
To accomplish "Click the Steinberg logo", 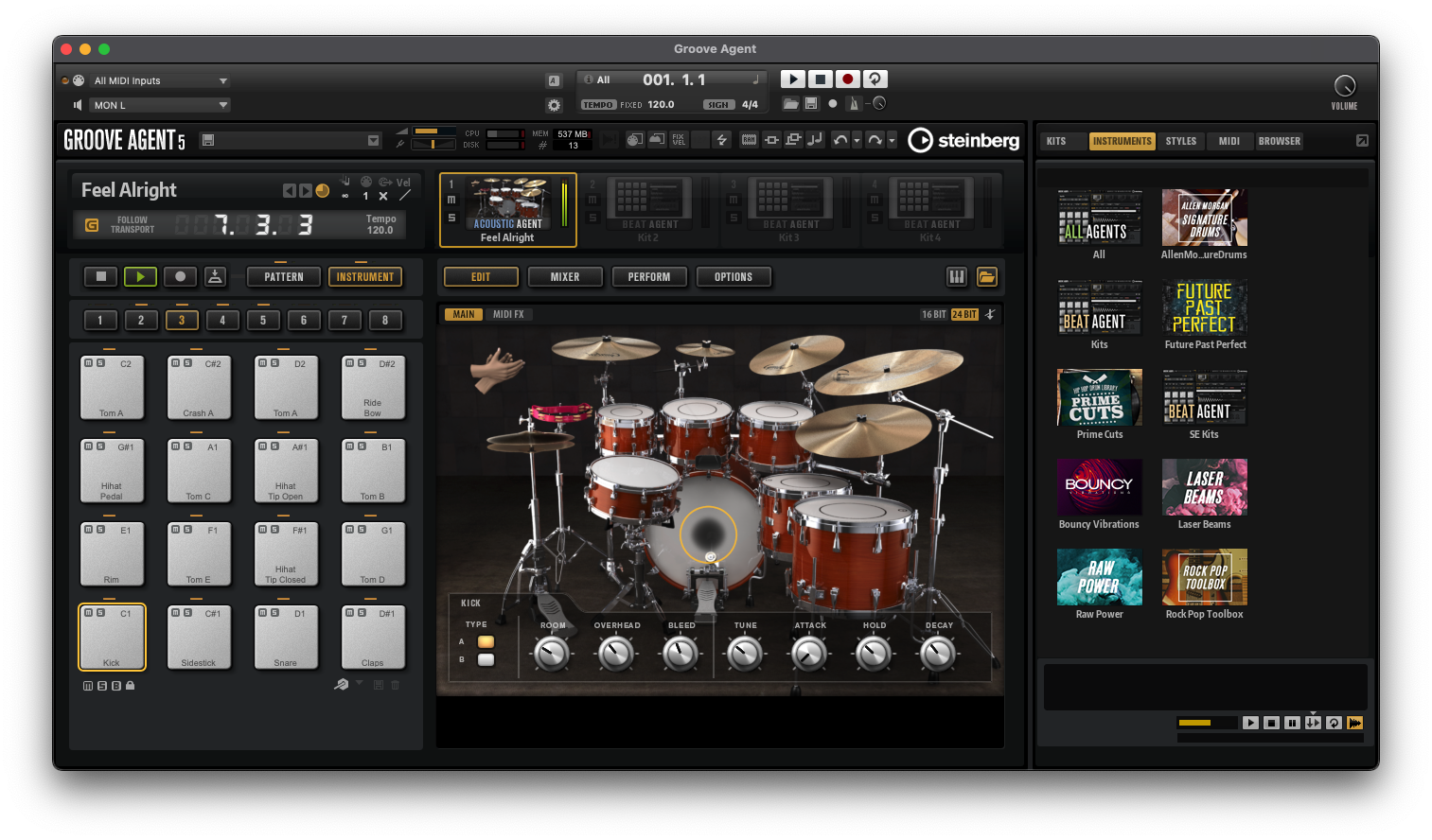I will 964,140.
